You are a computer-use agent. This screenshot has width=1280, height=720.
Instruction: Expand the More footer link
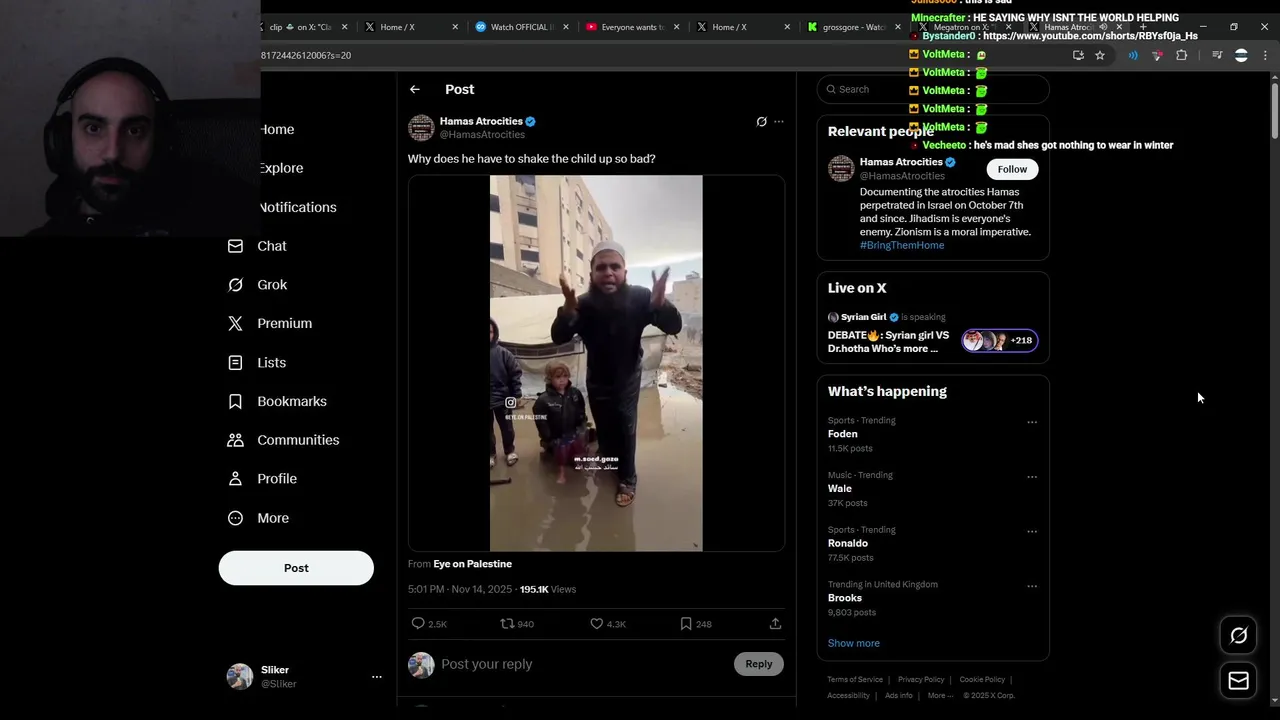[940, 696]
